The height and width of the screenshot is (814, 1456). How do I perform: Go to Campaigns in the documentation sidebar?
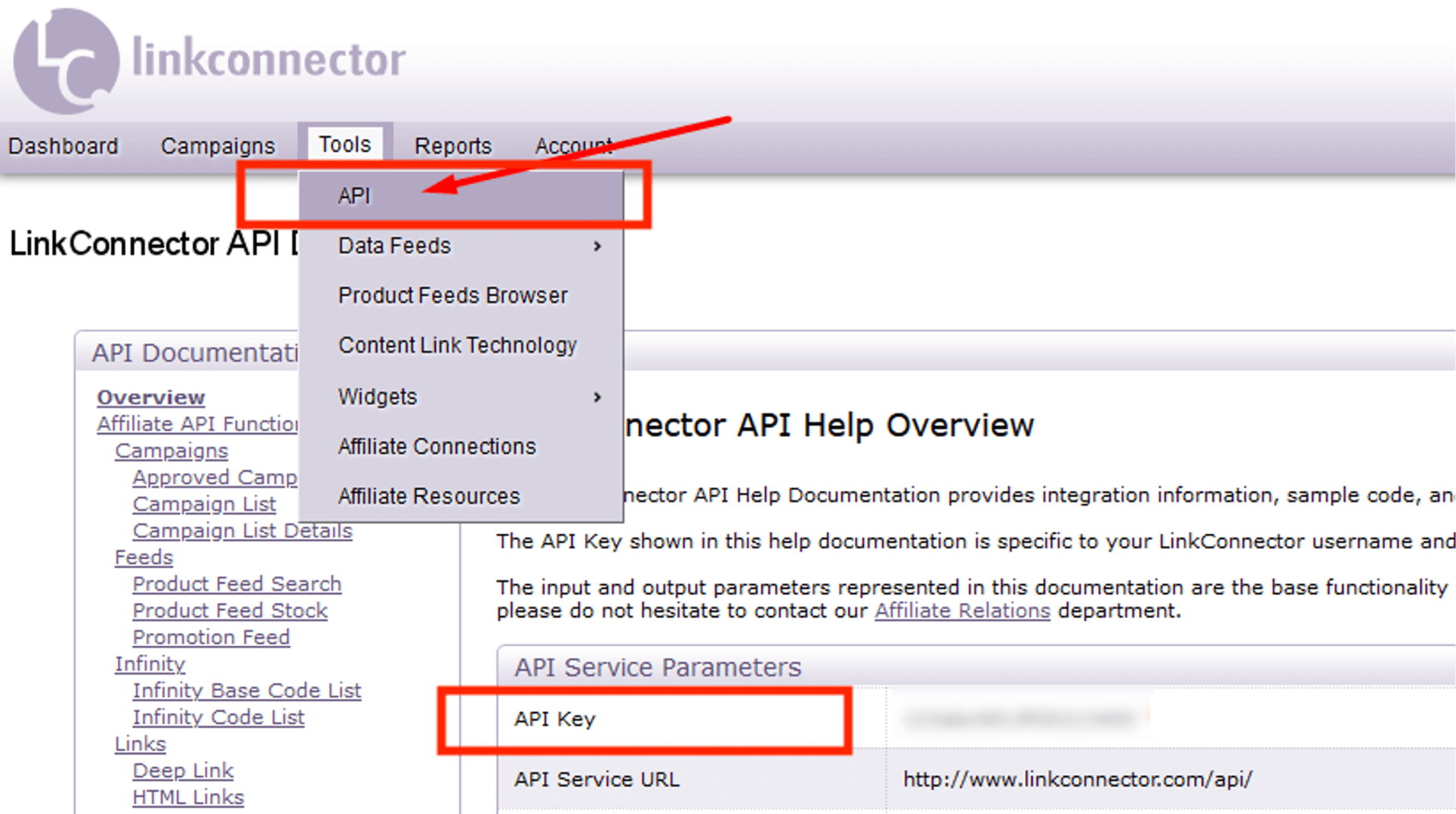(171, 451)
